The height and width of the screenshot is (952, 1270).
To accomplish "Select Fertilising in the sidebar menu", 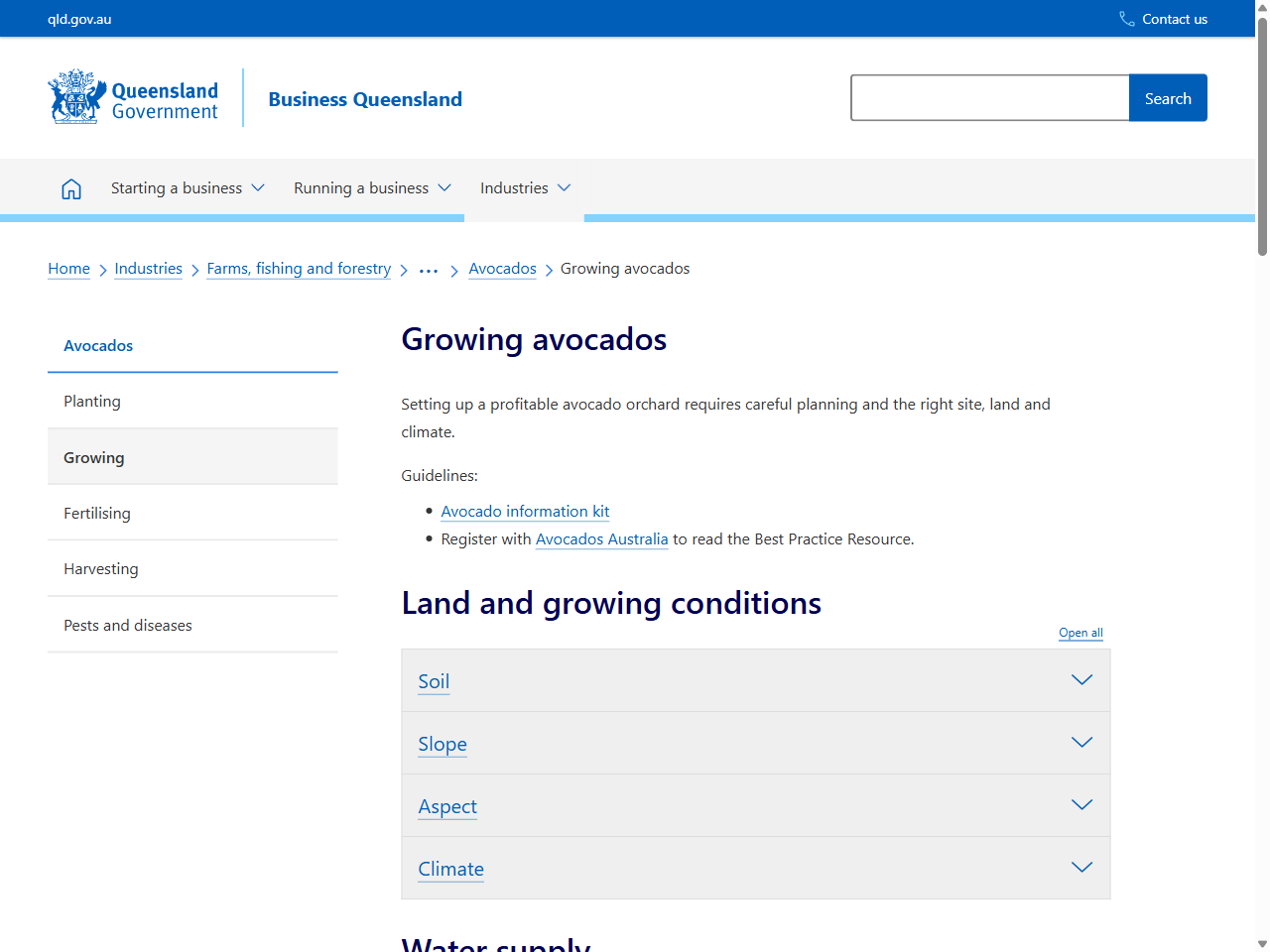I will tap(97, 513).
